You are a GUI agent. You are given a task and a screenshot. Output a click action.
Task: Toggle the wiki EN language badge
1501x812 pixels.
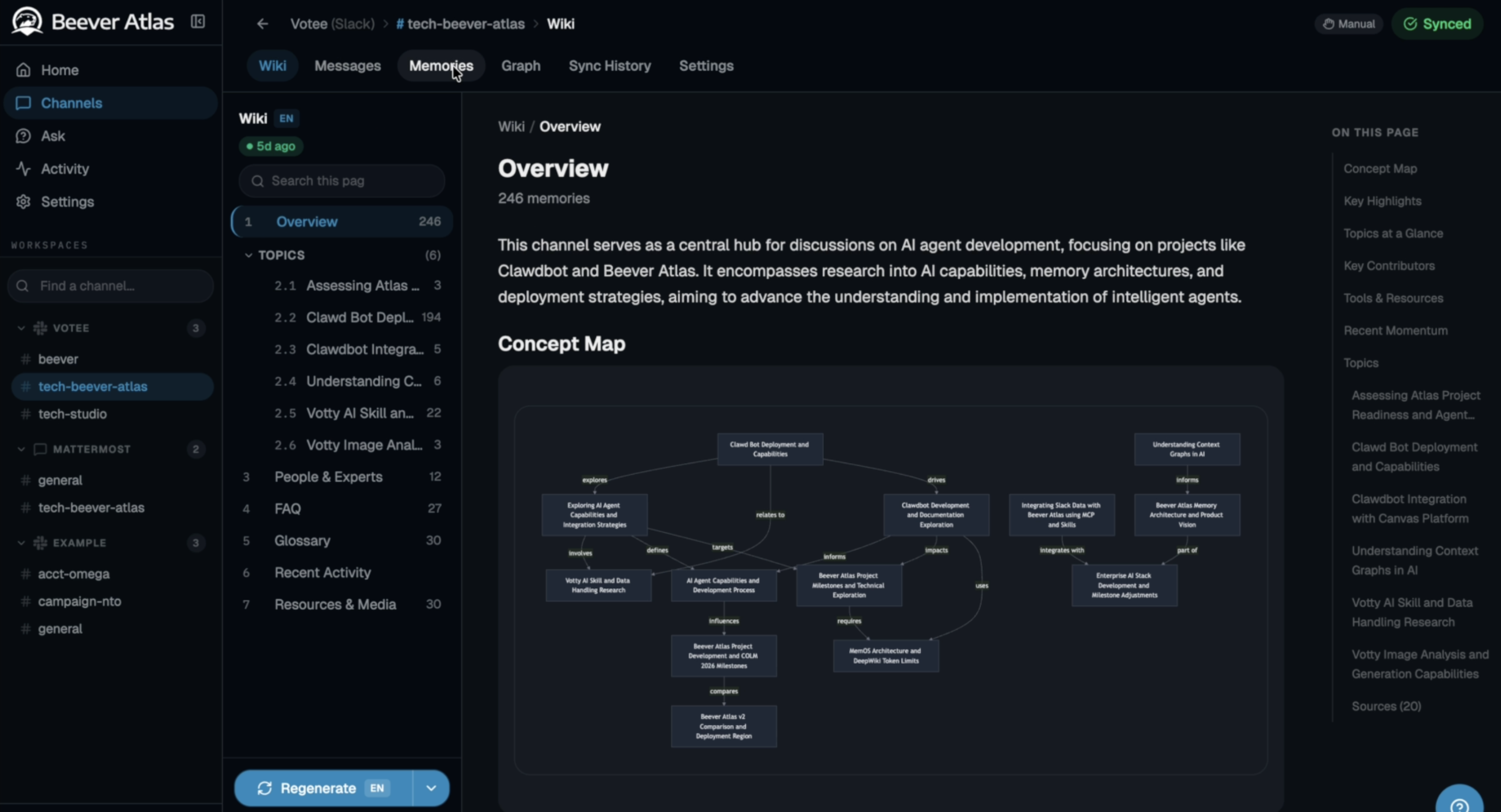[286, 118]
